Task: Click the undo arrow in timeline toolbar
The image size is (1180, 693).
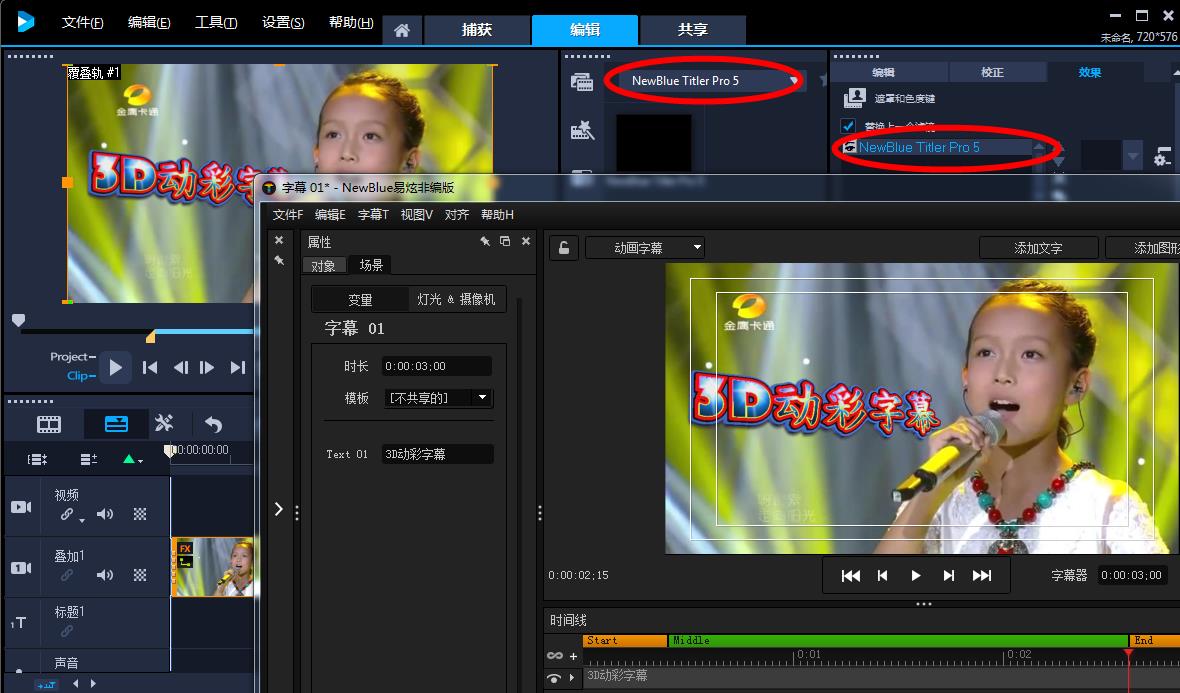Action: coord(213,424)
